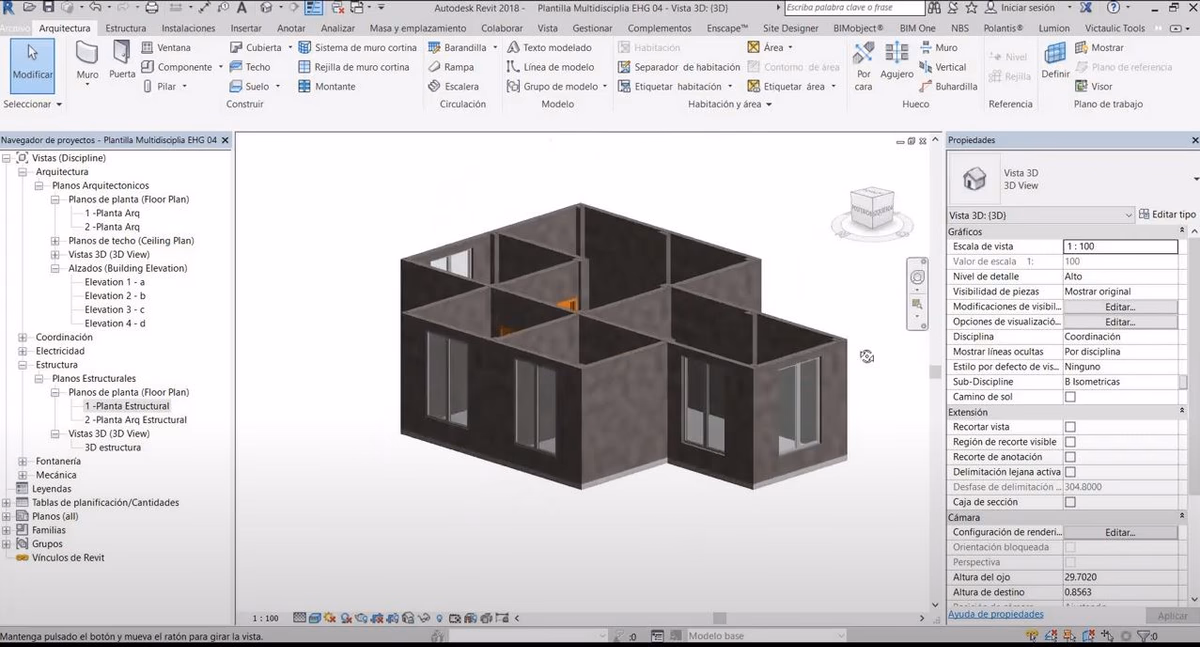Click the Ventana window tool
This screenshot has height=647, width=1200.
(x=165, y=47)
